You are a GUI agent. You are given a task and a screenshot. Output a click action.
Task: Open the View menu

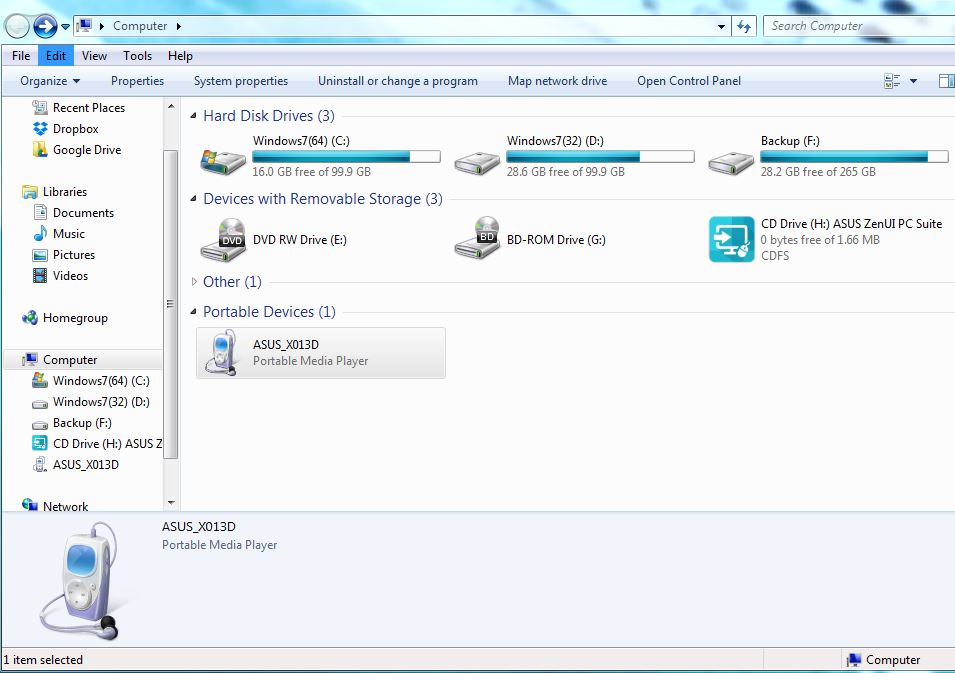(94, 55)
